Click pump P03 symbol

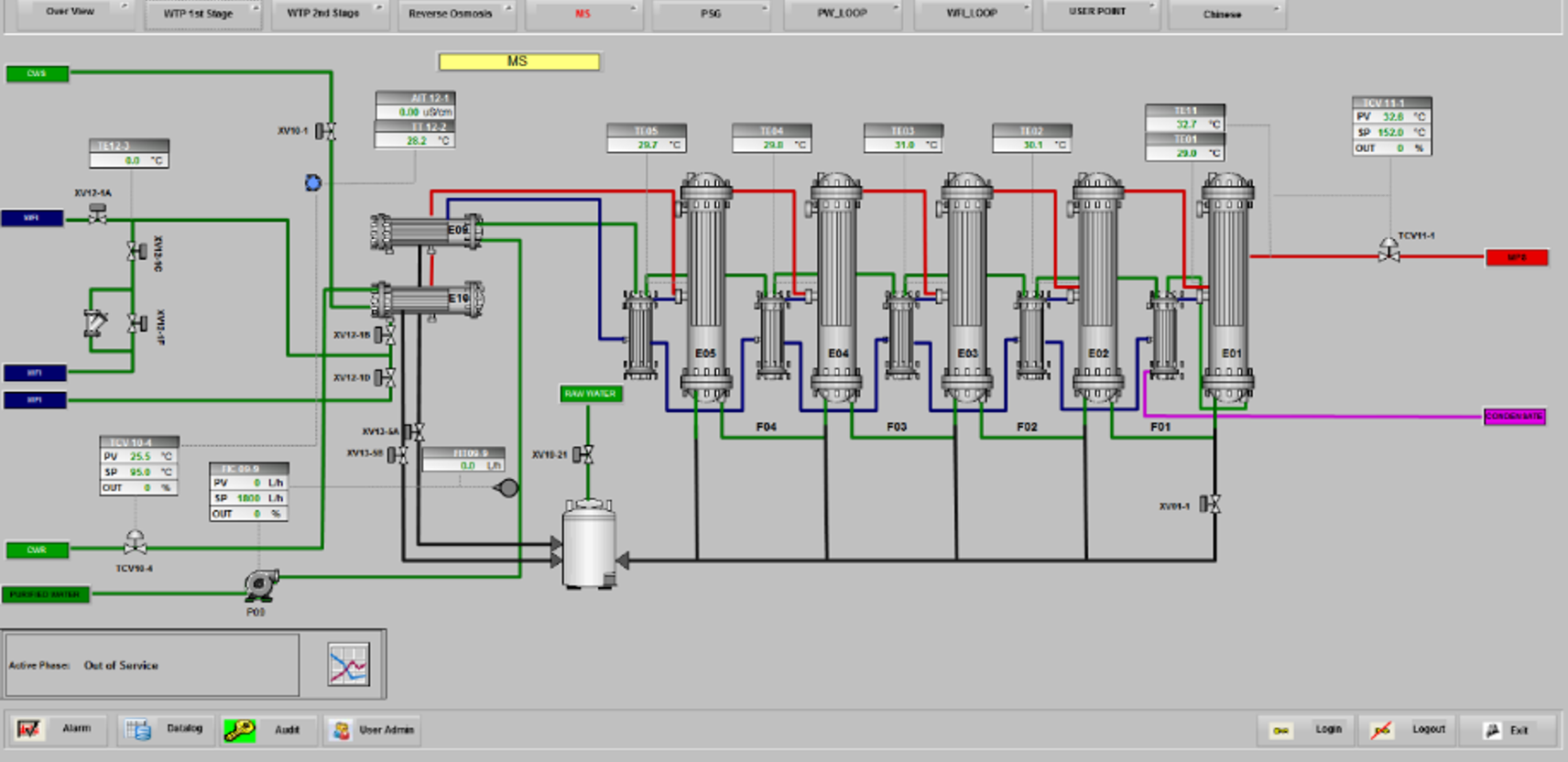[260, 584]
